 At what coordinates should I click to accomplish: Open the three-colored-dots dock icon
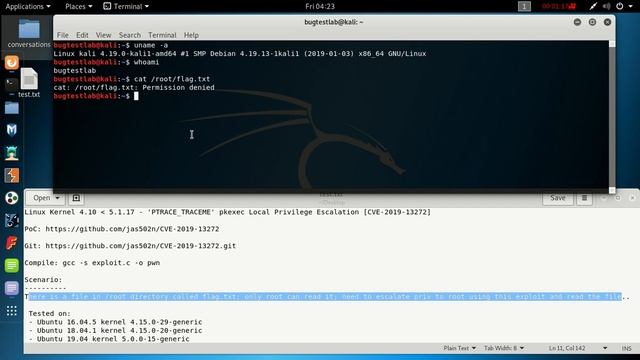pos(11,198)
